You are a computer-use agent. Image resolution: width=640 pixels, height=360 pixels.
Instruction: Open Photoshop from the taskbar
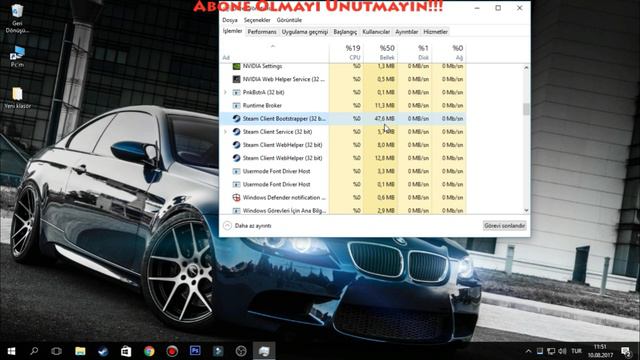tap(195, 351)
